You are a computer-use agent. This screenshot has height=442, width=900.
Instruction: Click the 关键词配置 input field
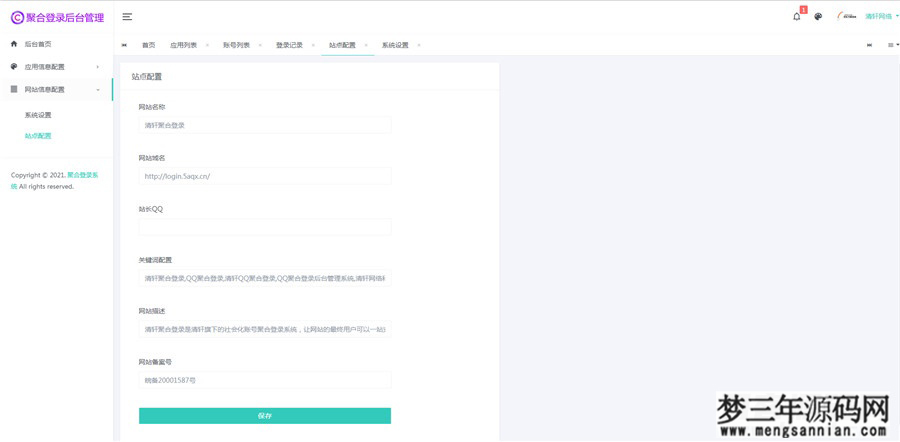(x=265, y=278)
